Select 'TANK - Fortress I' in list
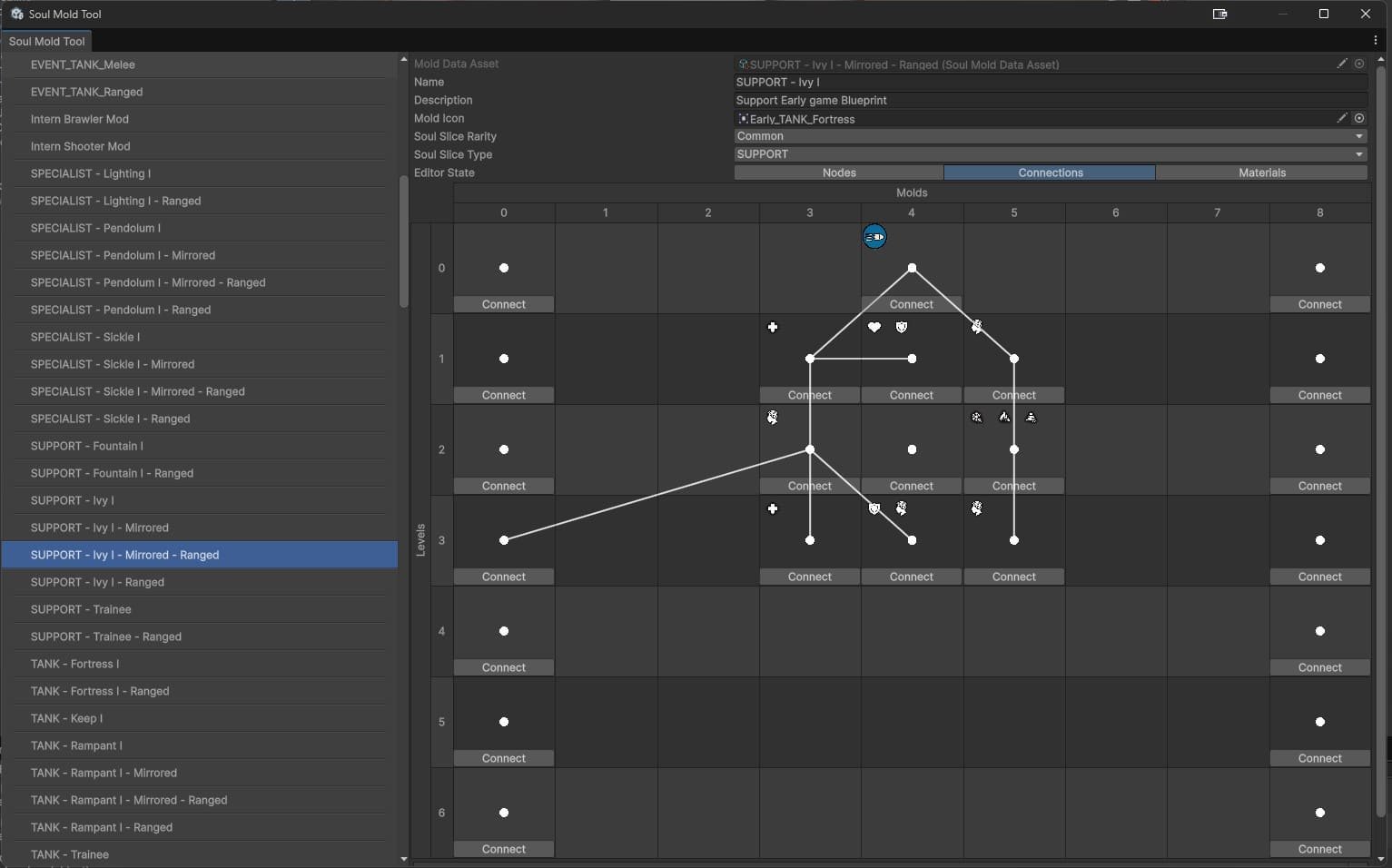1392x868 pixels. point(200,664)
